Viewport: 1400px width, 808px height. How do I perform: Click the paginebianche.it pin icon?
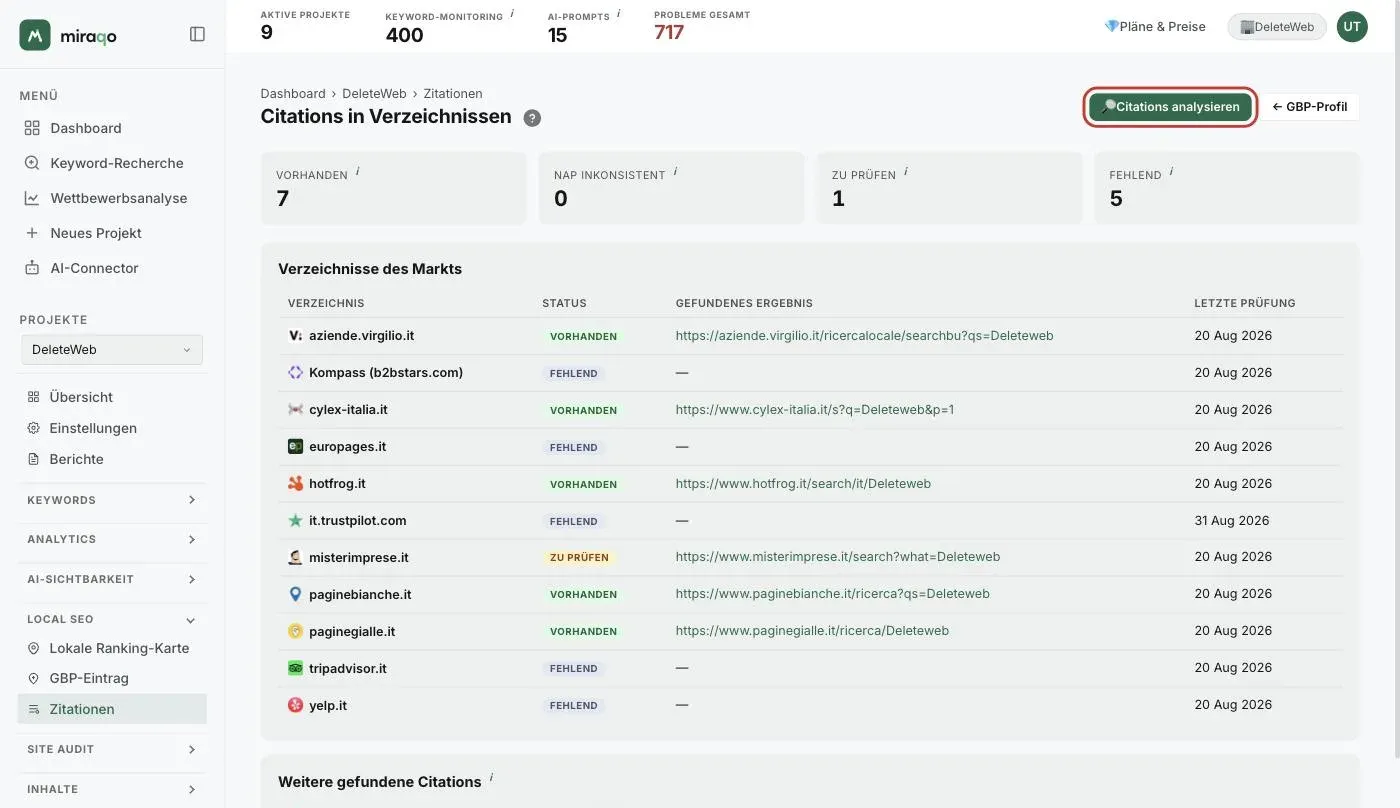[295, 595]
